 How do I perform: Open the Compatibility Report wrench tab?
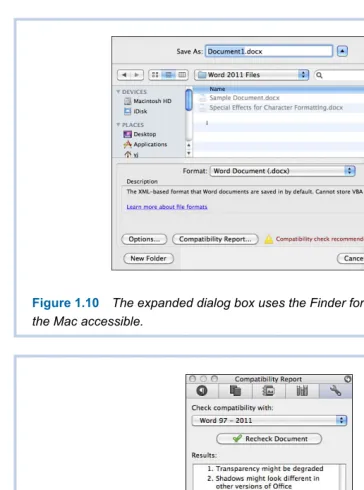point(335,391)
